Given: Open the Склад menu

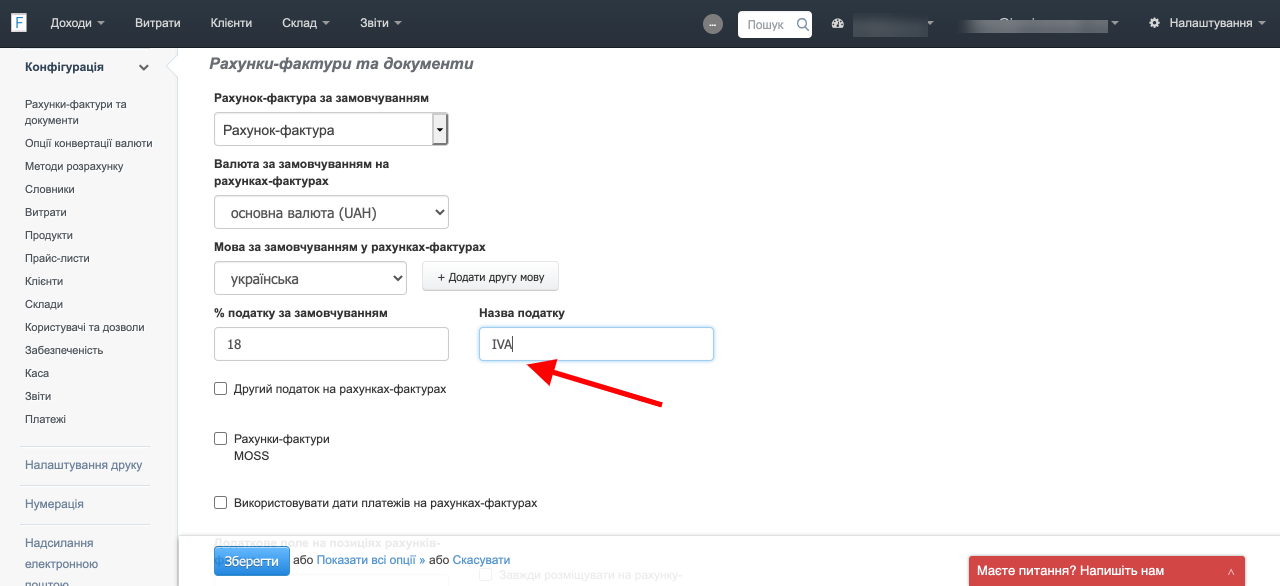Looking at the screenshot, I should pos(304,23).
